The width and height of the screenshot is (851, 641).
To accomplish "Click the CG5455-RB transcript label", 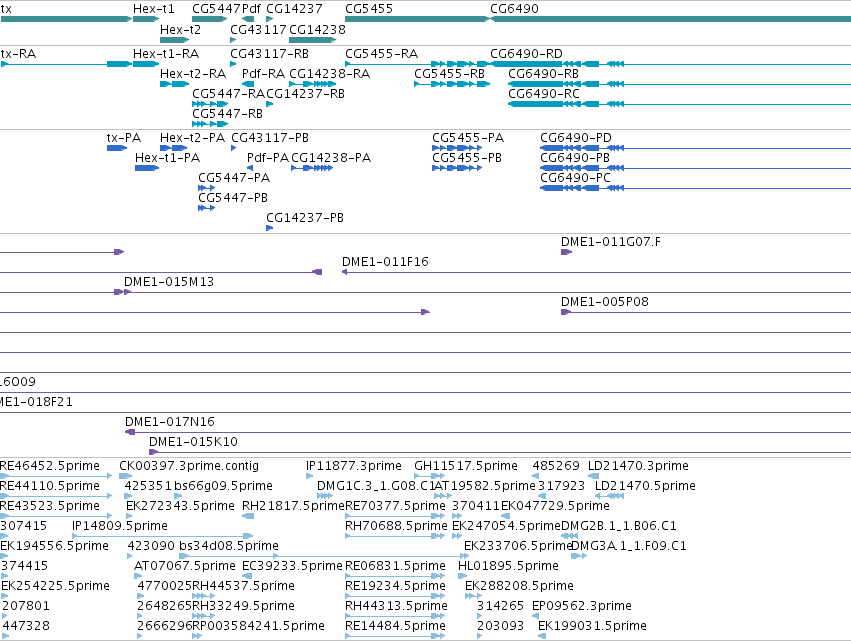I will [x=449, y=73].
